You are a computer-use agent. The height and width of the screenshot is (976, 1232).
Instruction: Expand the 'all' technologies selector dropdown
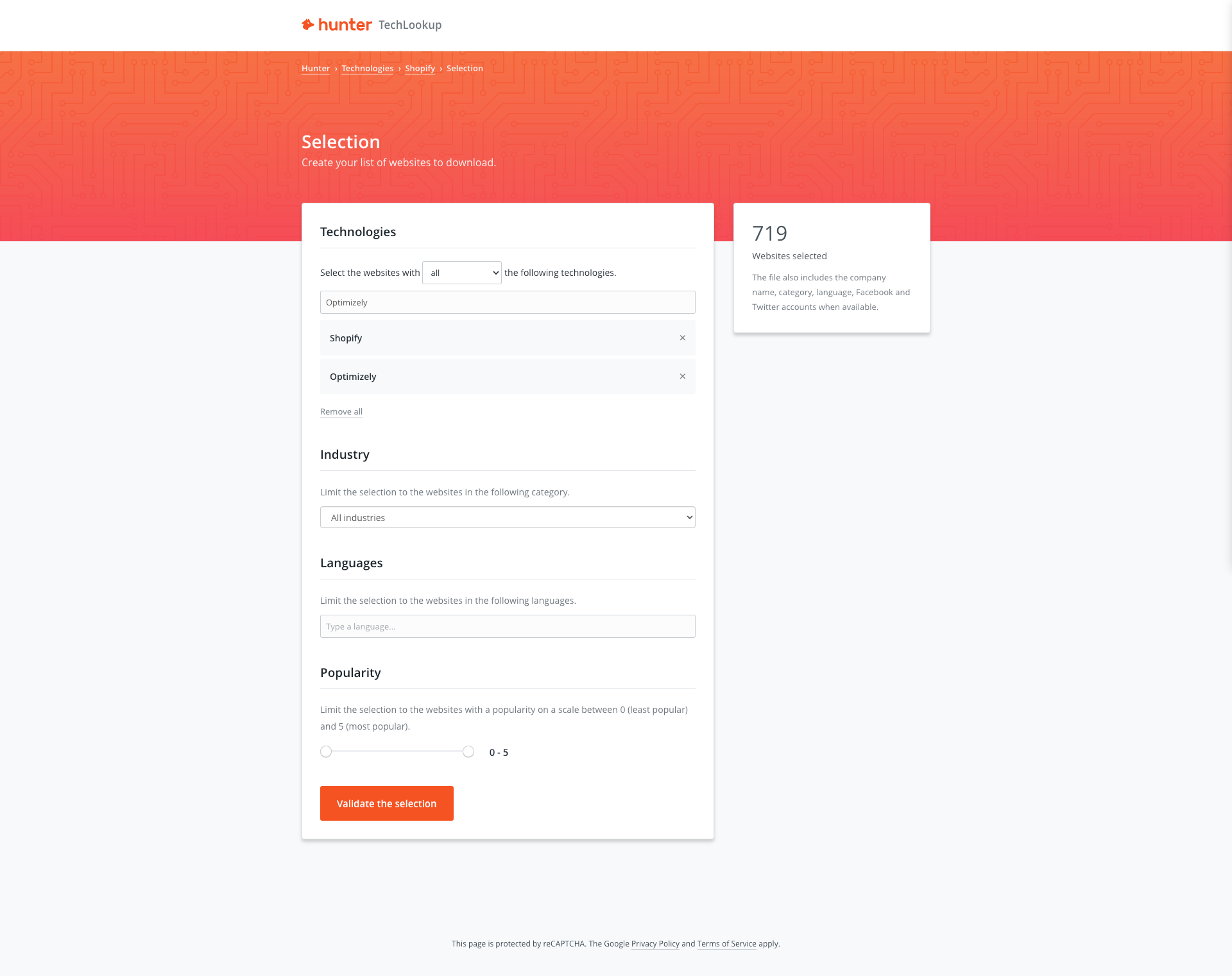461,272
